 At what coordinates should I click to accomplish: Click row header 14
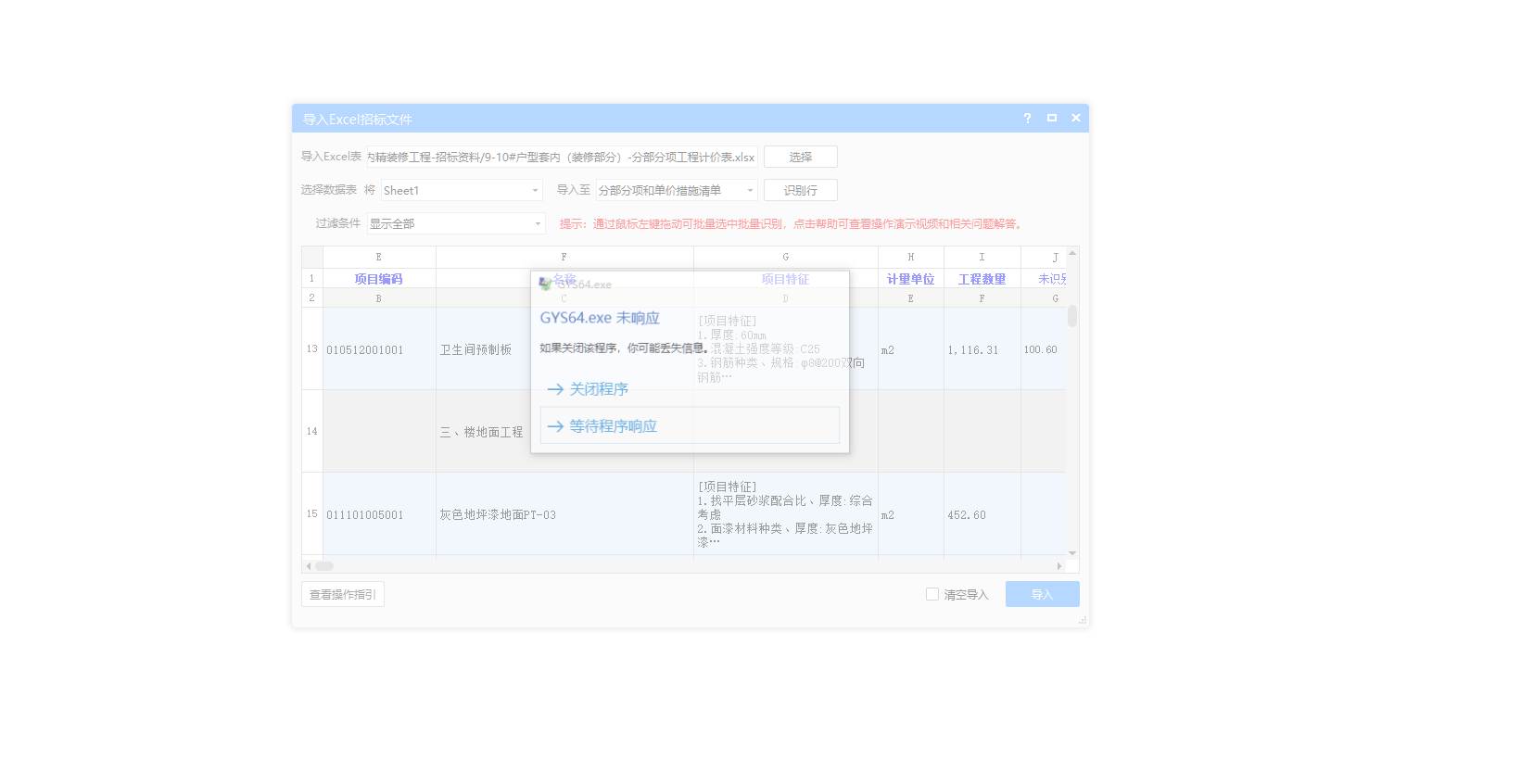point(312,432)
